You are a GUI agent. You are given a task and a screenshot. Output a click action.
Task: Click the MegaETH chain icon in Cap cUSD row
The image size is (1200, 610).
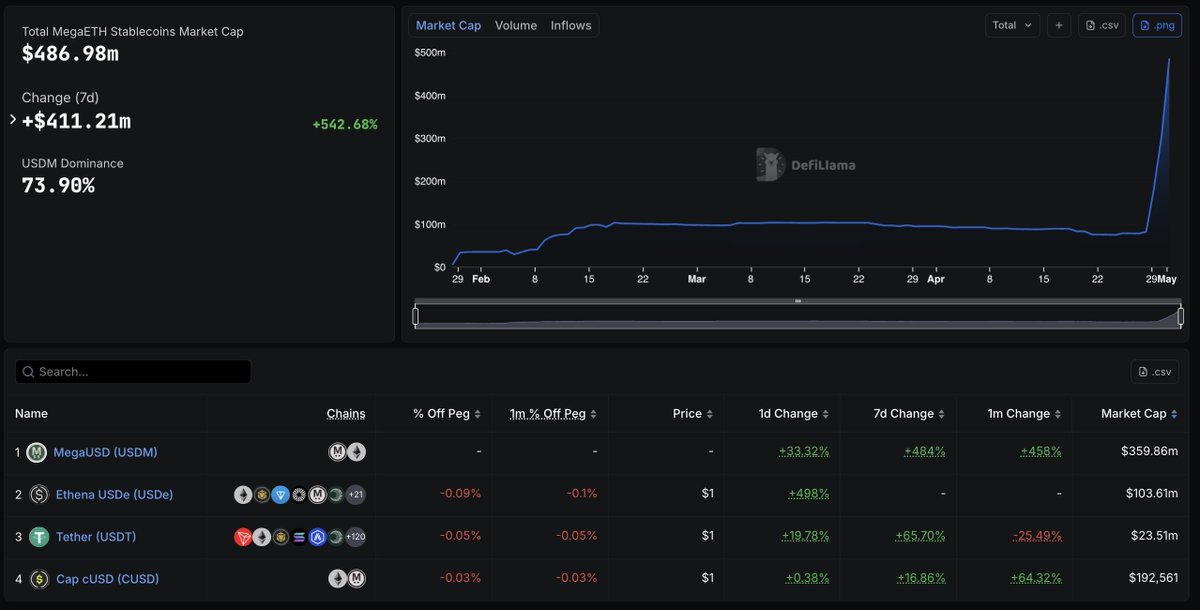[x=356, y=579]
